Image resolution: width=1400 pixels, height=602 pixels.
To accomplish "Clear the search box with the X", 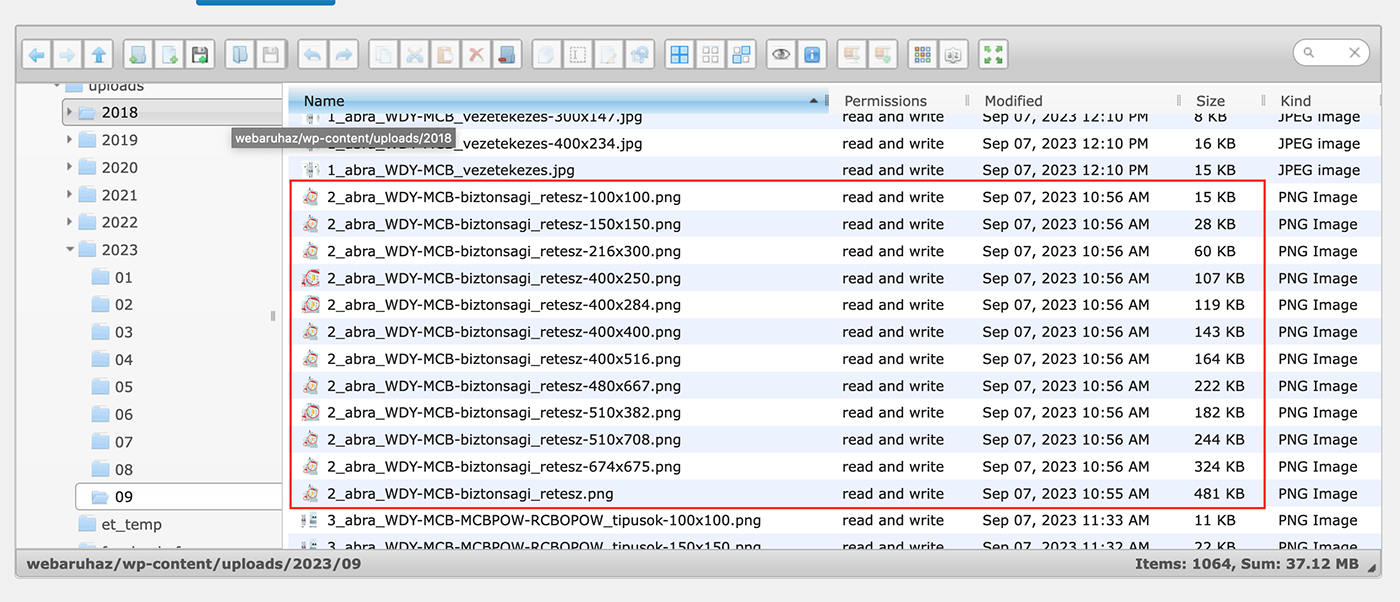I will (1355, 53).
